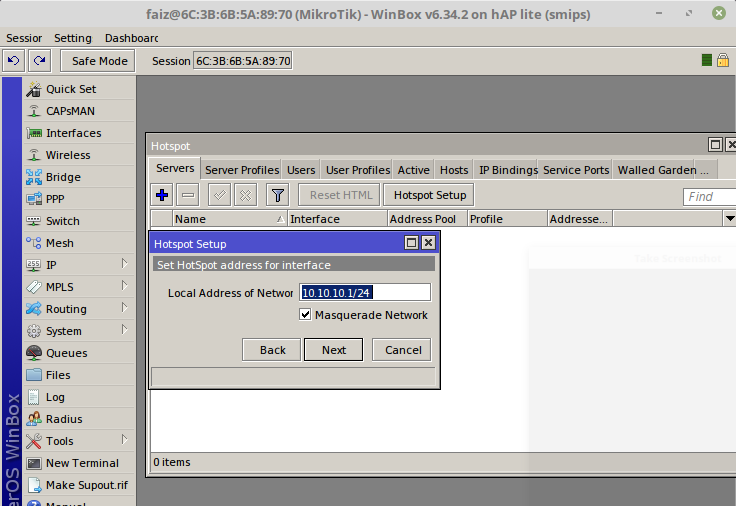Click Make Supout.rif in sidebar
The height and width of the screenshot is (506, 736).
tap(79, 485)
